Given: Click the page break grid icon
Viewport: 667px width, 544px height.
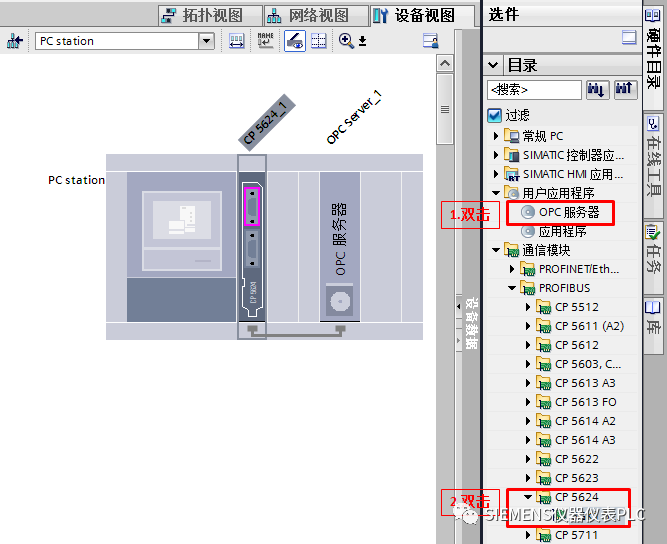Looking at the screenshot, I should coord(318,41).
